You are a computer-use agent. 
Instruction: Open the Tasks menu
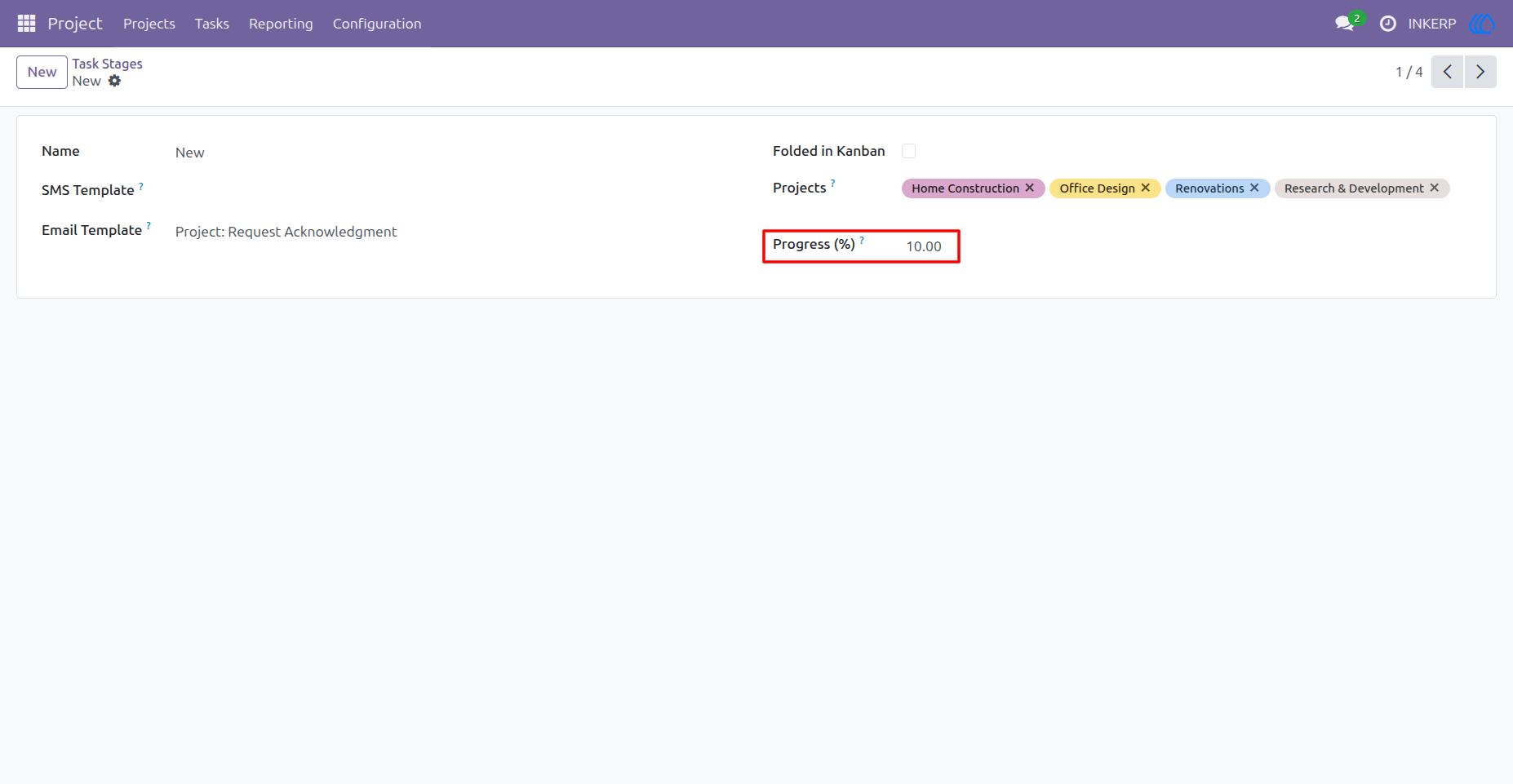tap(212, 24)
